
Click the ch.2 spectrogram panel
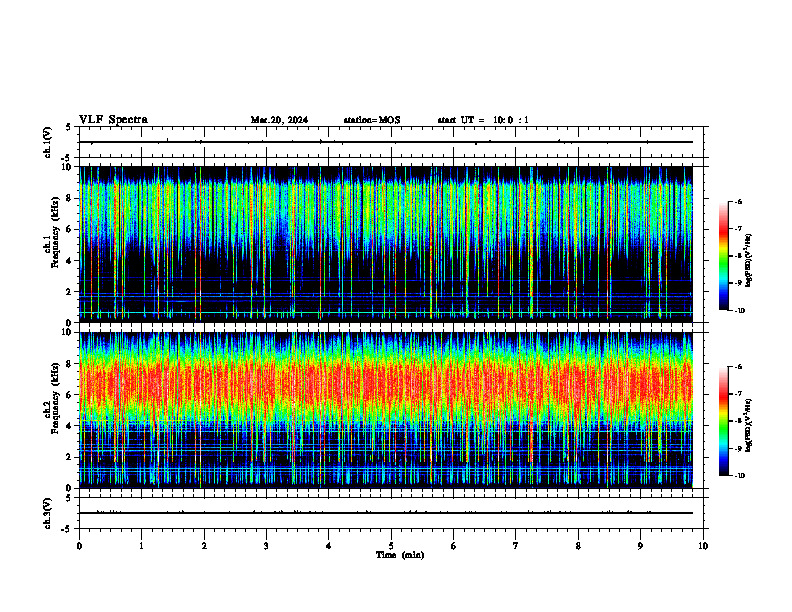pyautogui.click(x=386, y=410)
